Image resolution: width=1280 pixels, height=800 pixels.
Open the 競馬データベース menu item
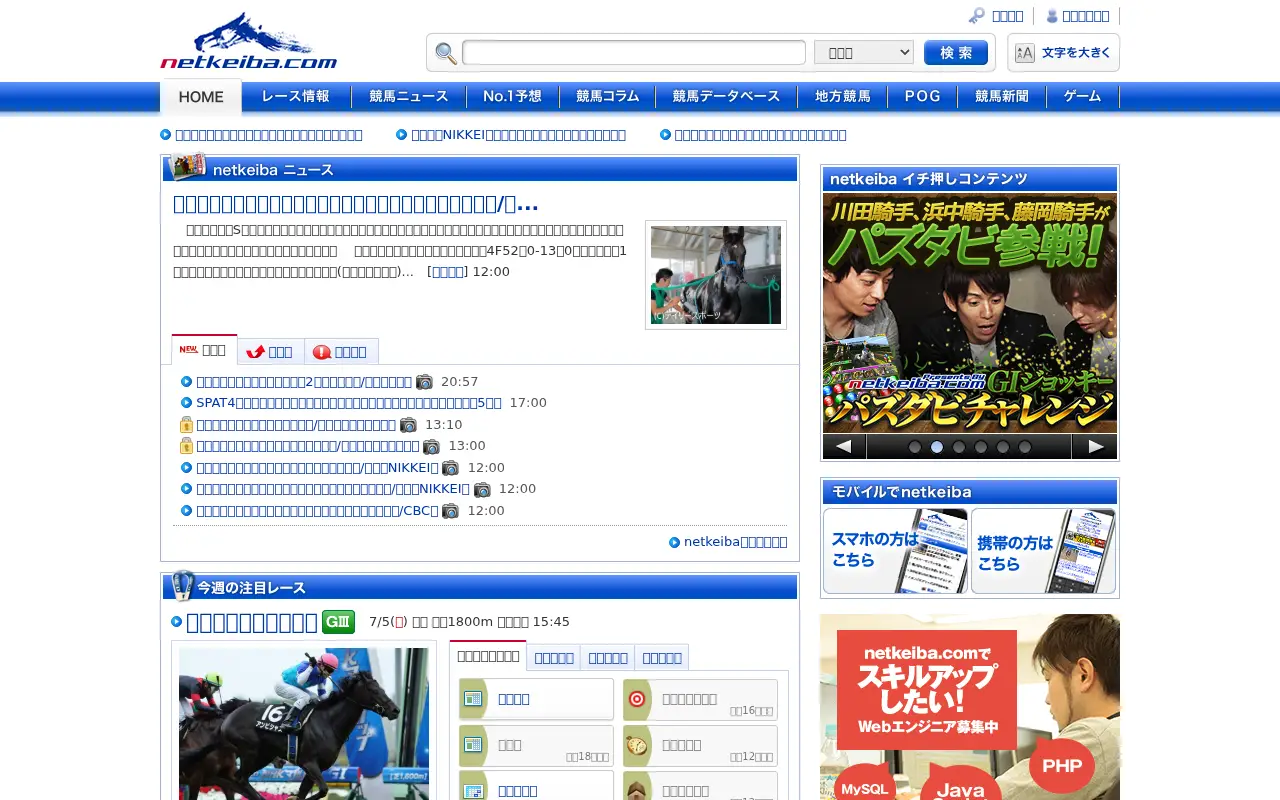pyautogui.click(x=726, y=97)
